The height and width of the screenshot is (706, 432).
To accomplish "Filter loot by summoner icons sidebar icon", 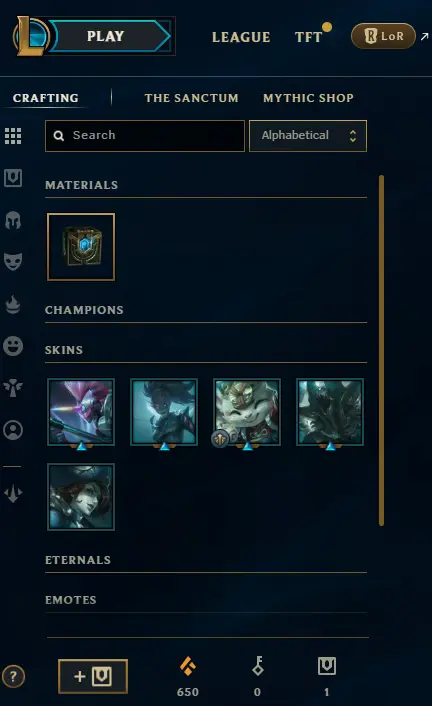I will [13, 430].
